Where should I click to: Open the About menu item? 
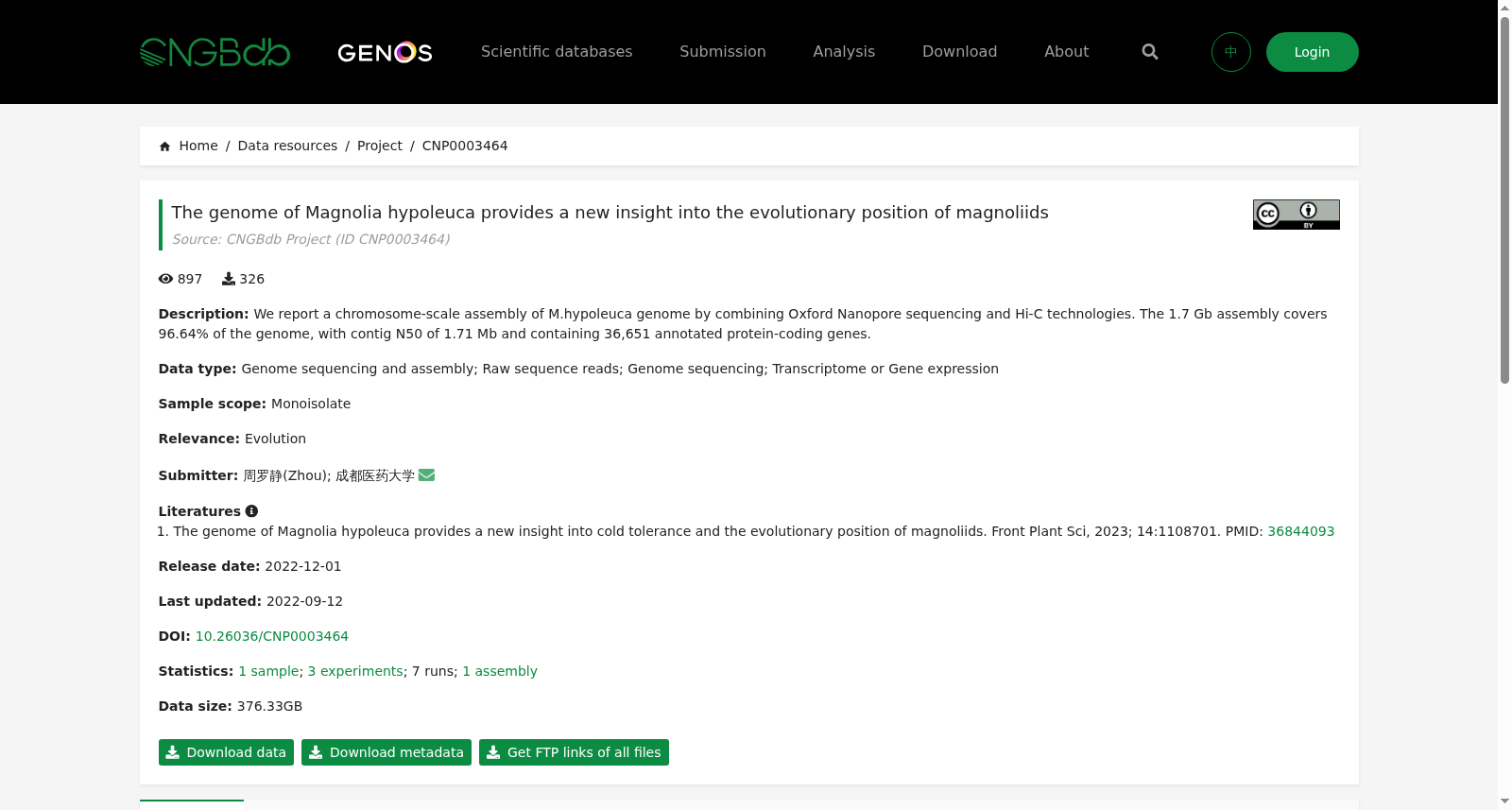pos(1066,52)
